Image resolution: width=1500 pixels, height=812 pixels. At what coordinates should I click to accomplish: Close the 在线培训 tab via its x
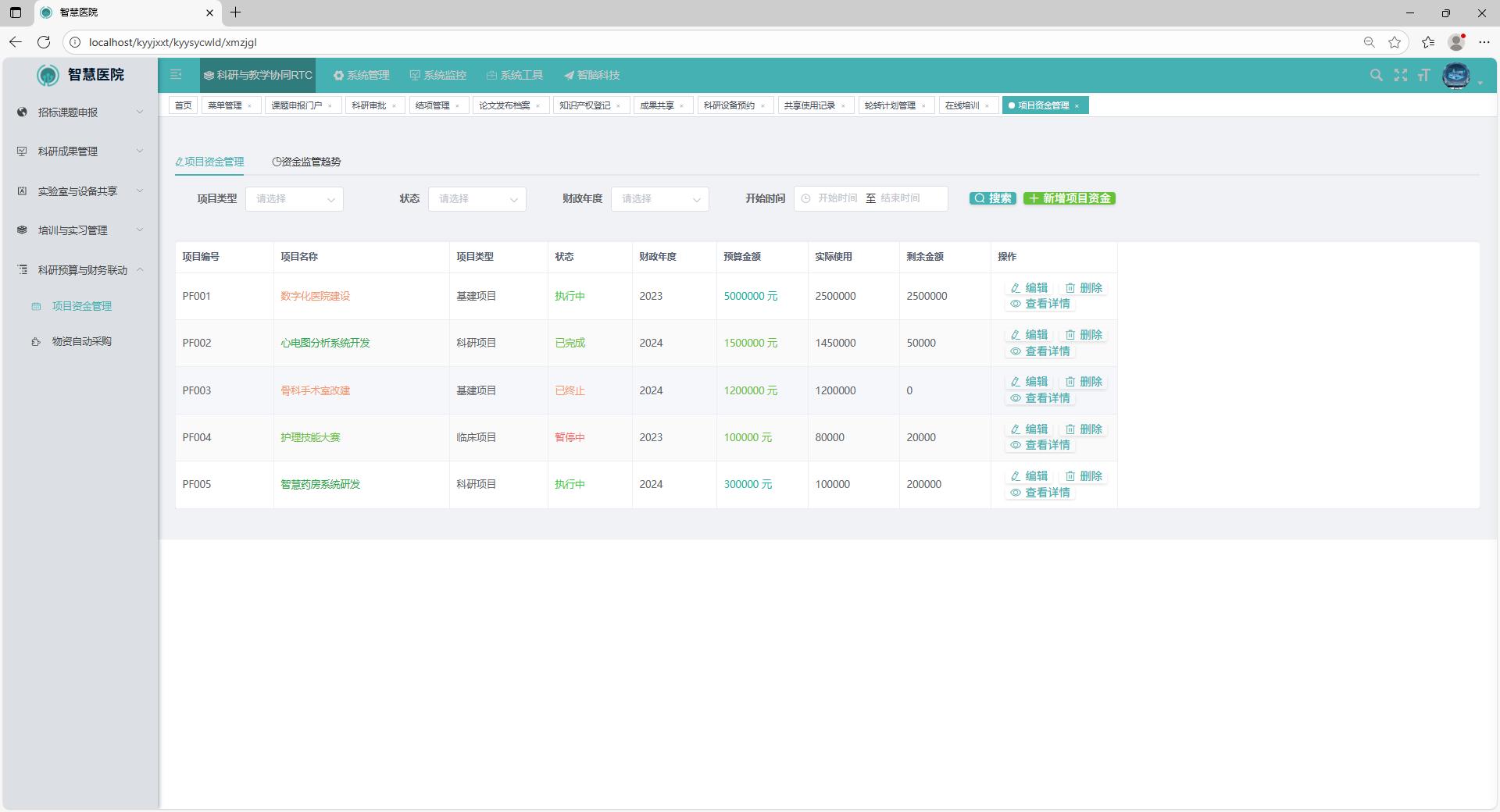(x=987, y=106)
